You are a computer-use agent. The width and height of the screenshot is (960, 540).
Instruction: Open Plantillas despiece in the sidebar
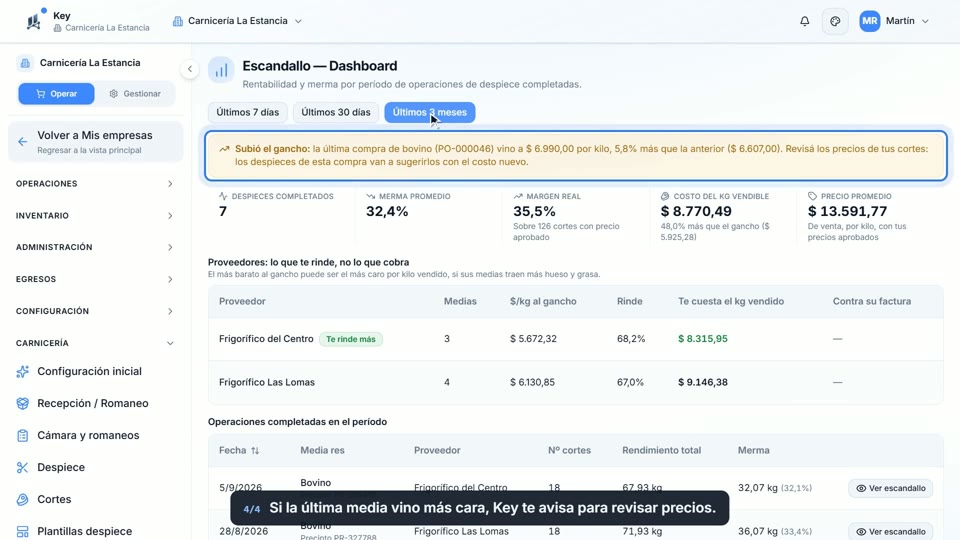click(94, 531)
